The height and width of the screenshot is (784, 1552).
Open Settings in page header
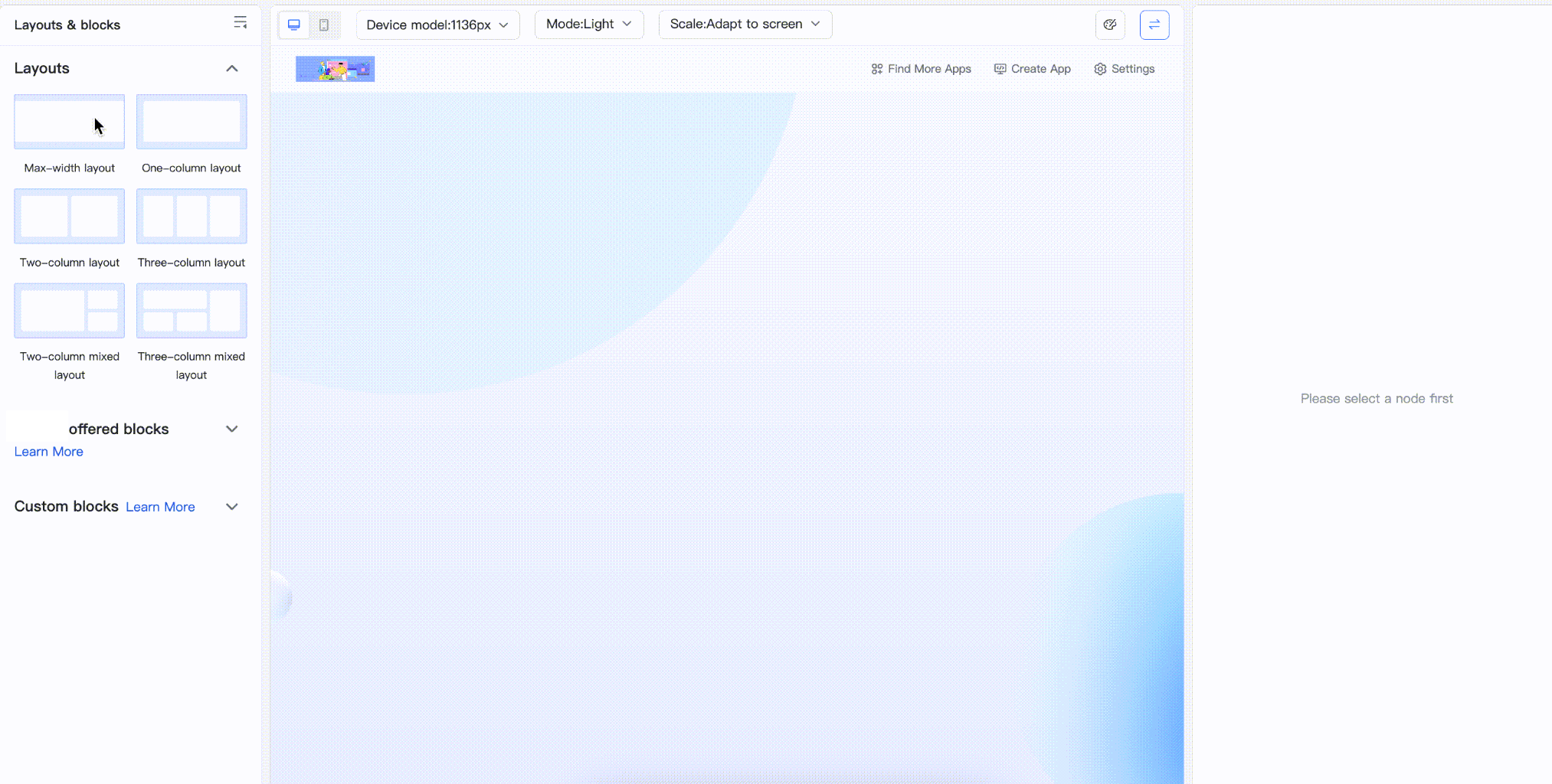coord(1124,69)
